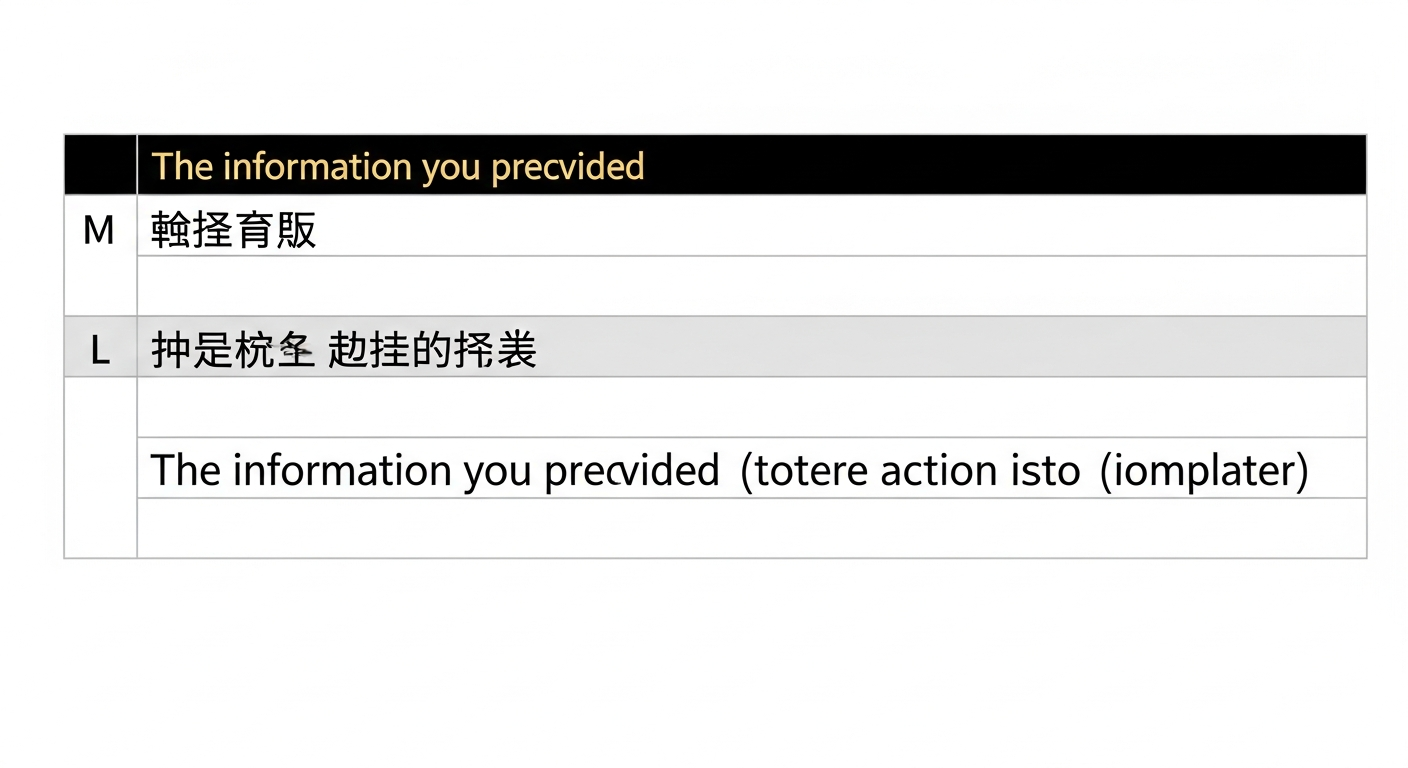Click the word "you" in the black header
Screen dimensions: 1408x768
pyautogui.click(x=451, y=167)
